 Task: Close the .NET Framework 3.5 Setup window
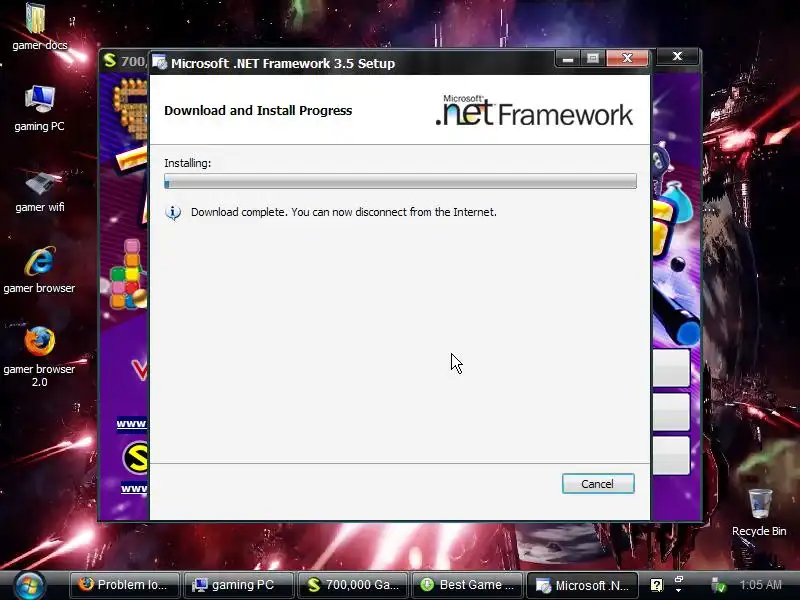click(x=628, y=59)
